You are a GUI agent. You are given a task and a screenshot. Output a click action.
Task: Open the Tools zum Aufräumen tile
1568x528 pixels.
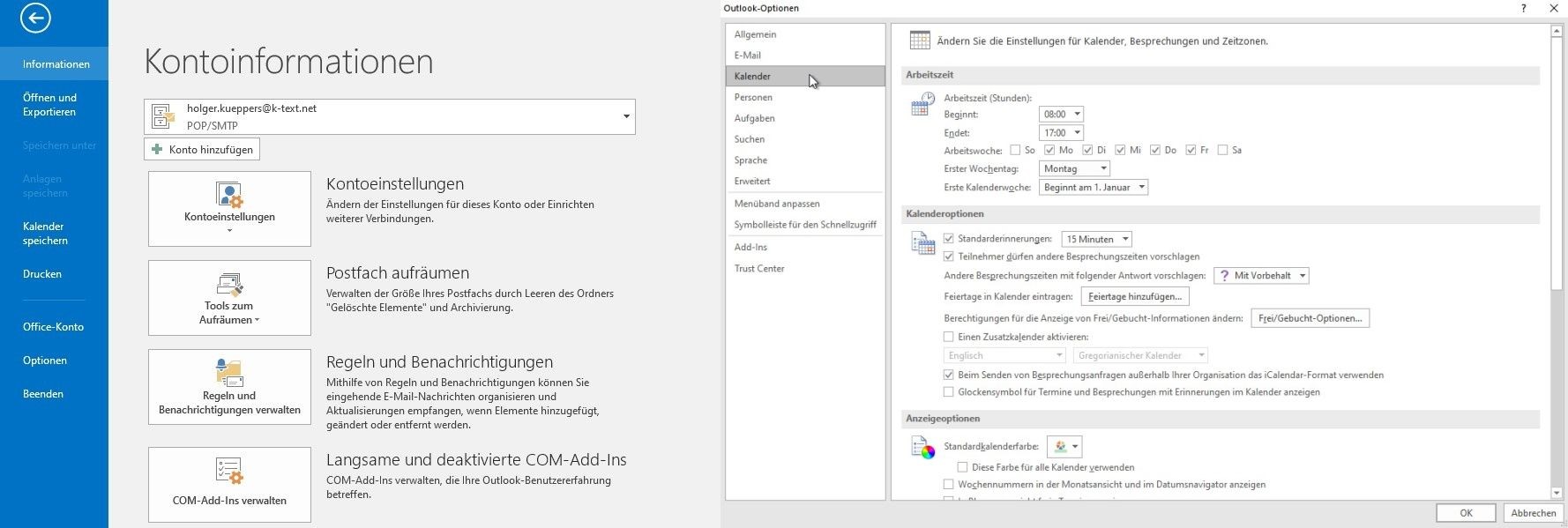229,298
